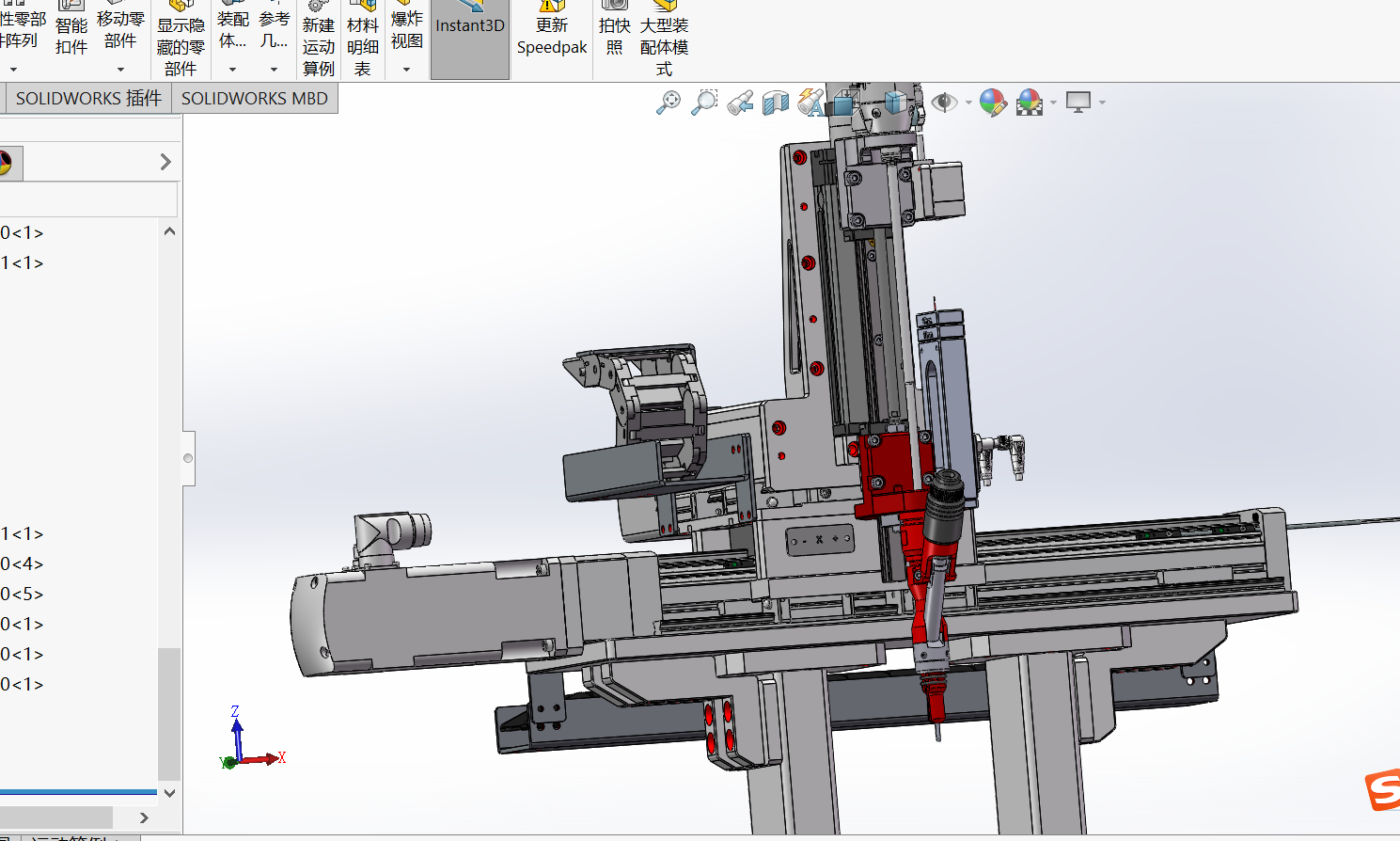This screenshot has height=841, width=1400.
Task: Expand 移动零部件 dropdown arrow
Action: coord(120,70)
